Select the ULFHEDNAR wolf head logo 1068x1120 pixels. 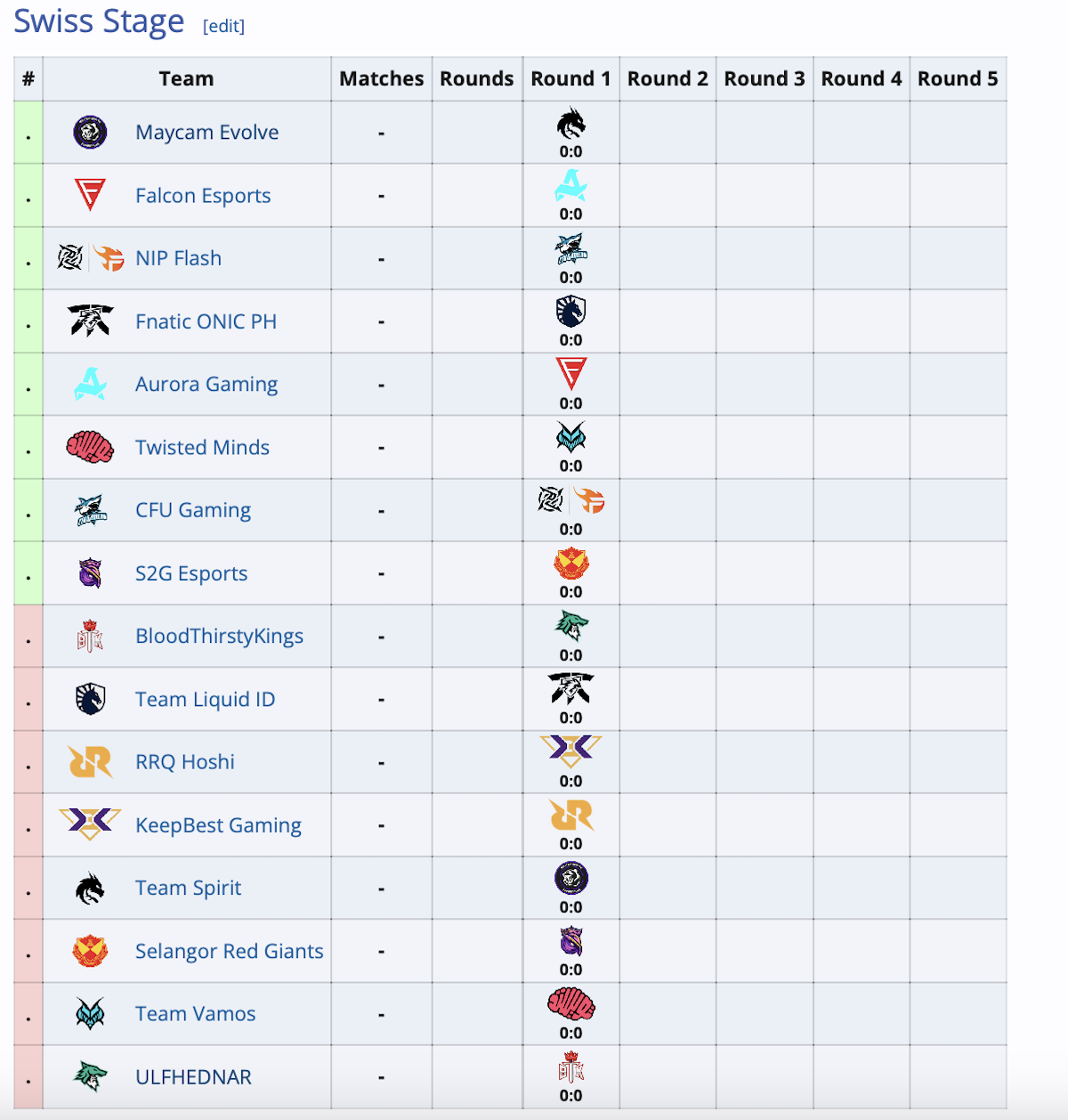pos(89,1075)
